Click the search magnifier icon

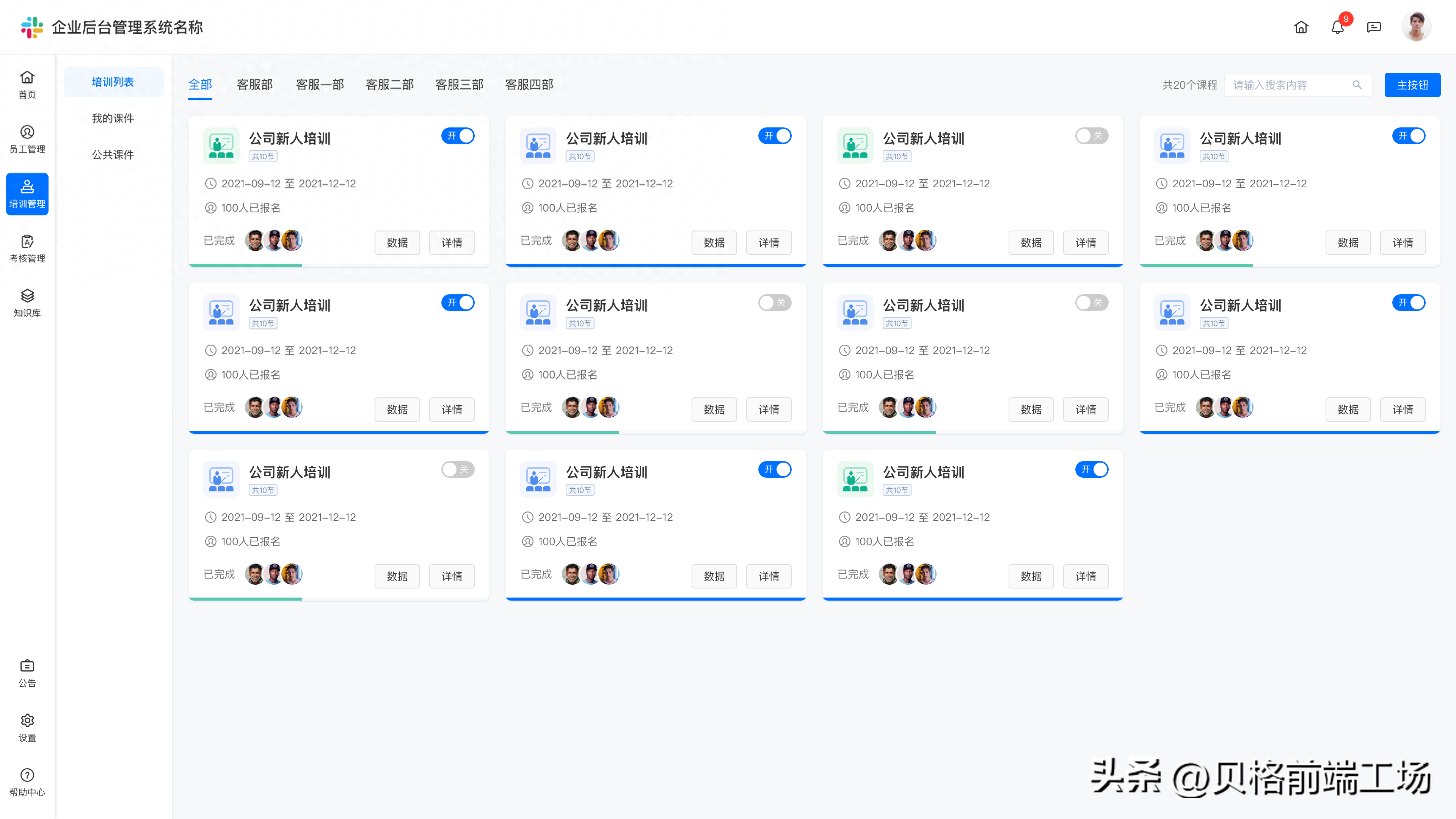1357,85
